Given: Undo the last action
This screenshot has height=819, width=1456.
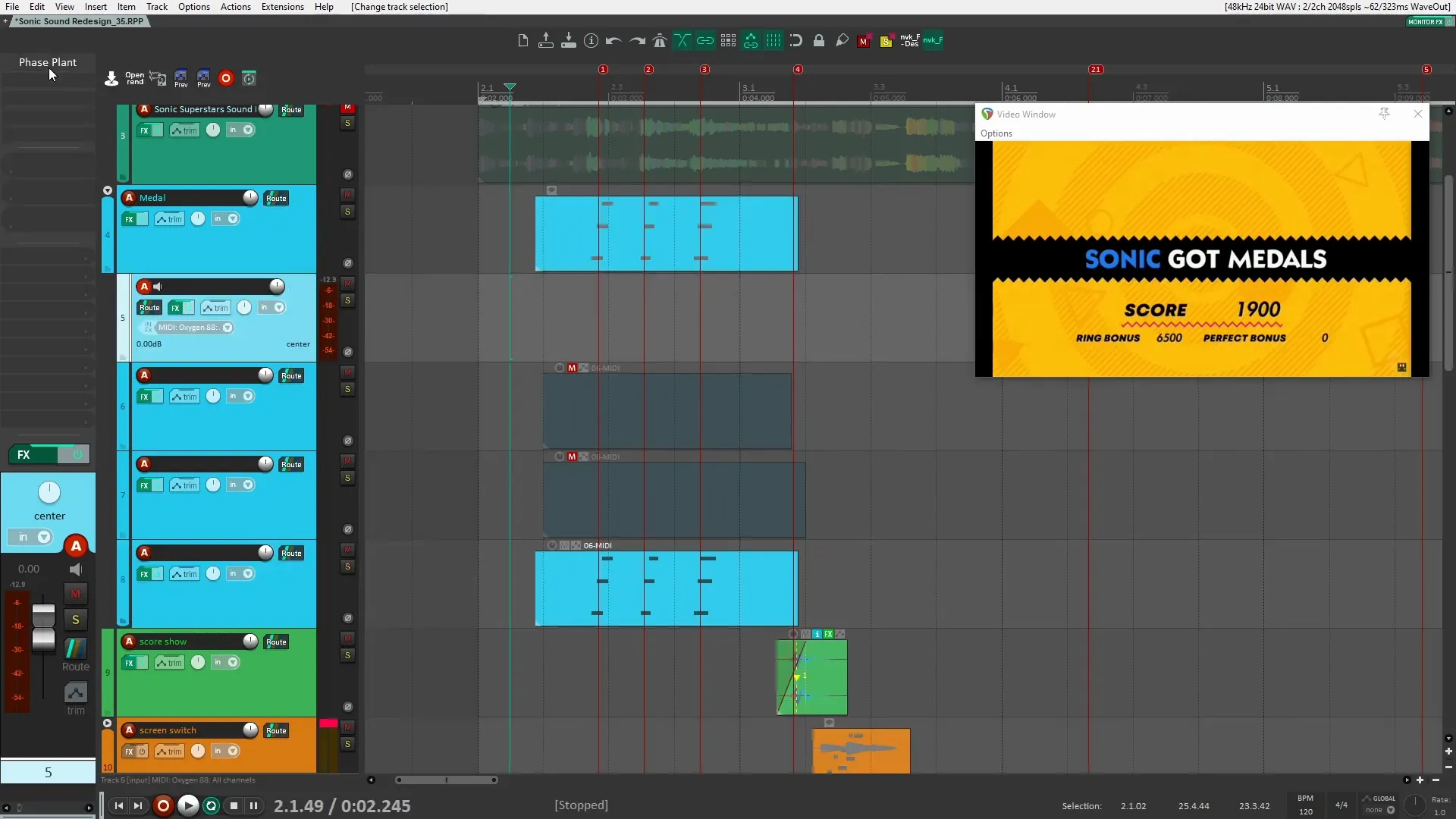Looking at the screenshot, I should click(613, 41).
